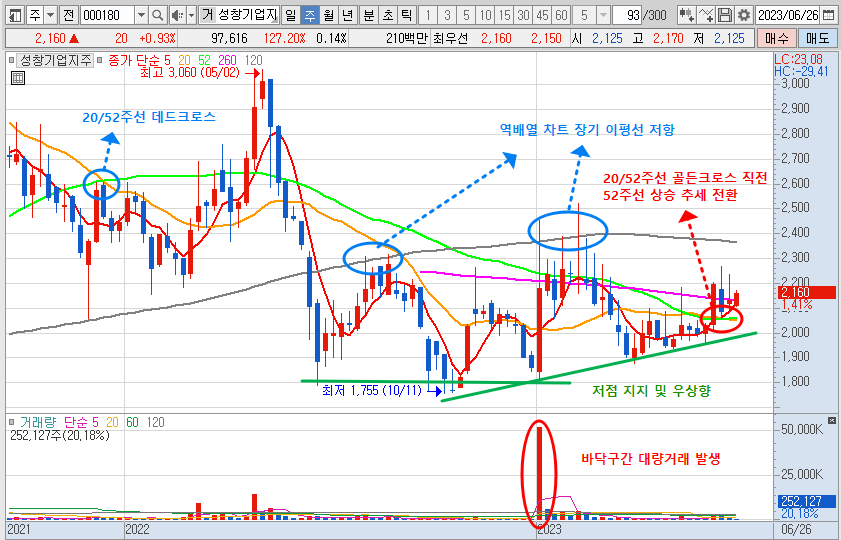Open the custom interval dropdown showing 5
841x540 pixels.
tap(603, 15)
